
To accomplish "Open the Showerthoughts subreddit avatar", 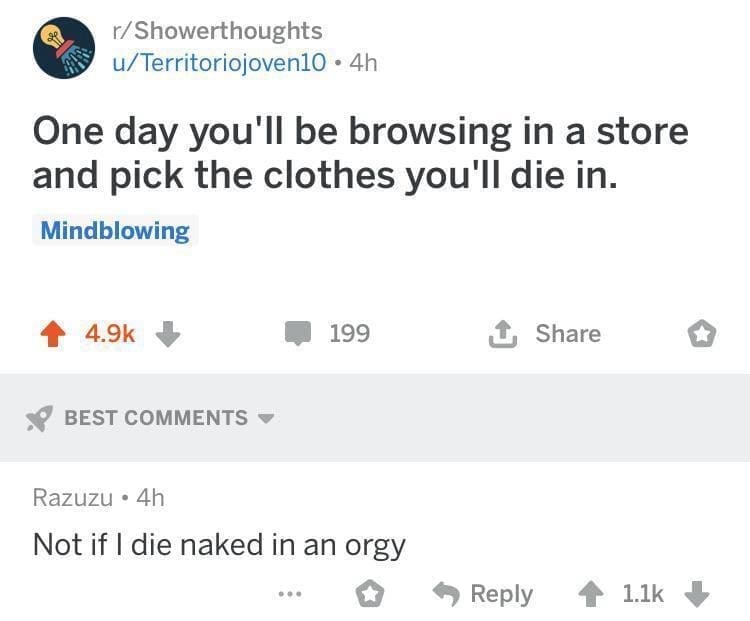I will (65, 47).
